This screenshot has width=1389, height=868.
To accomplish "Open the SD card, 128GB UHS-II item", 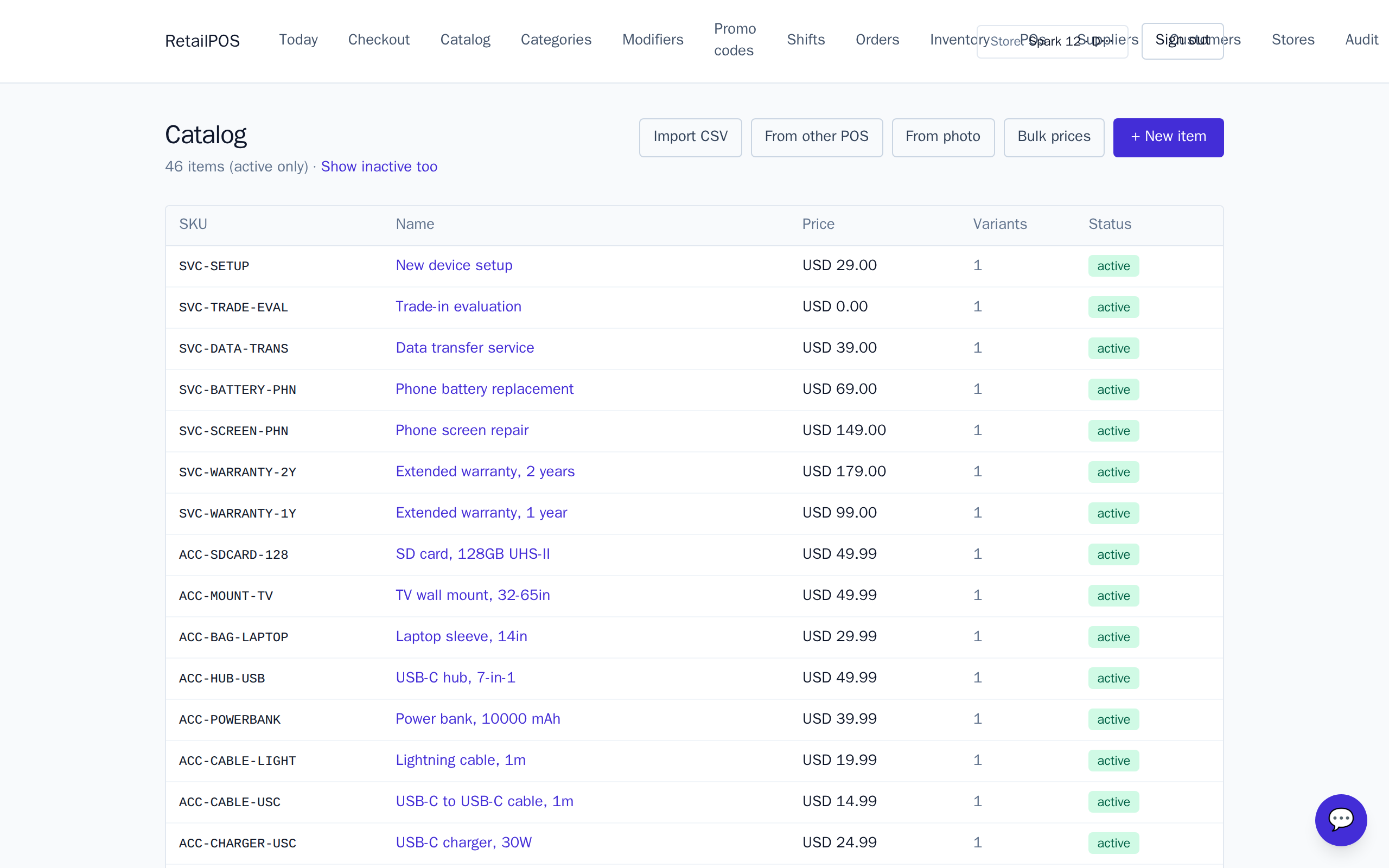I will [473, 554].
